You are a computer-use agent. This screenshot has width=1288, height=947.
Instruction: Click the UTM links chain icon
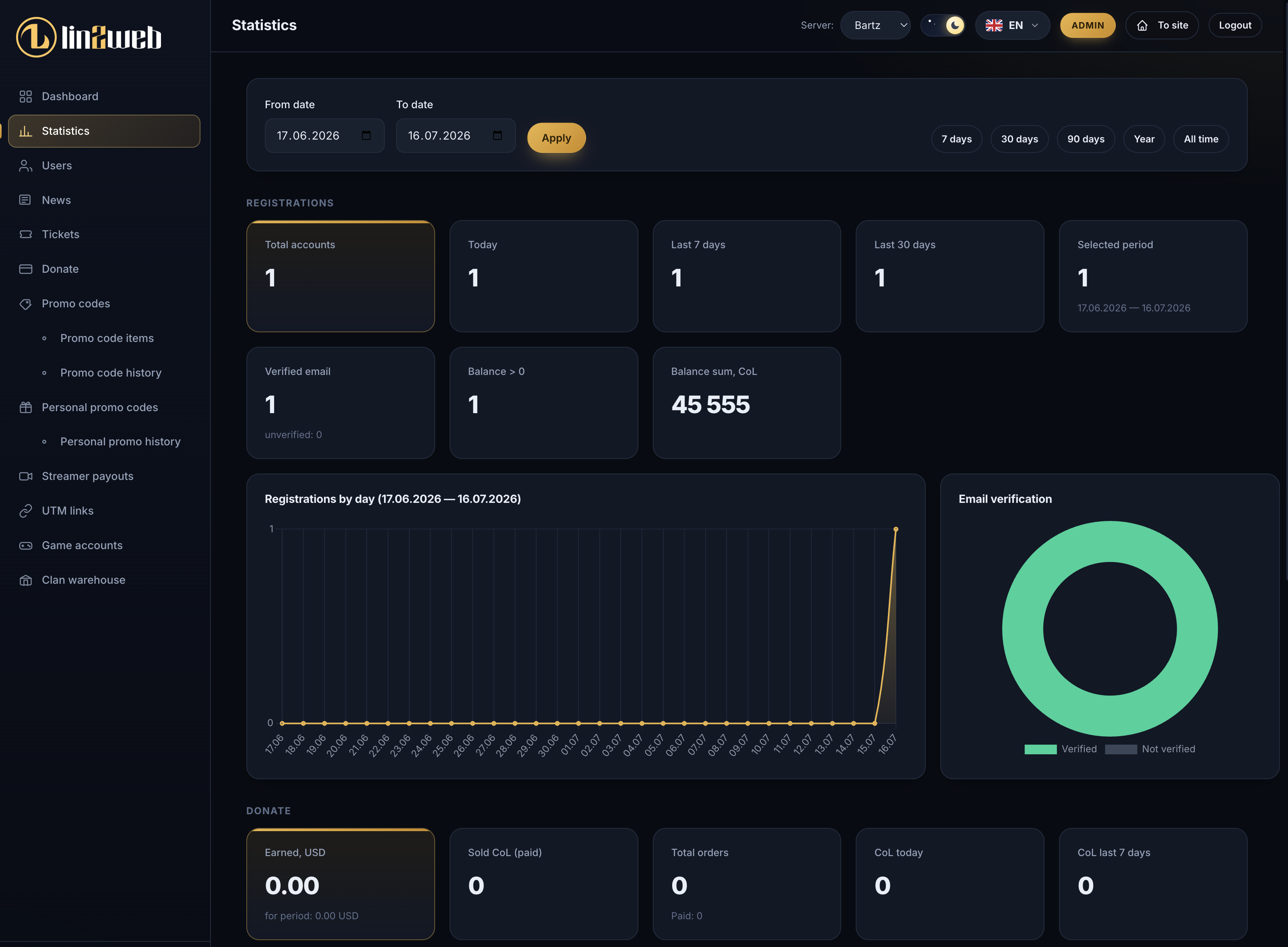tap(25, 511)
